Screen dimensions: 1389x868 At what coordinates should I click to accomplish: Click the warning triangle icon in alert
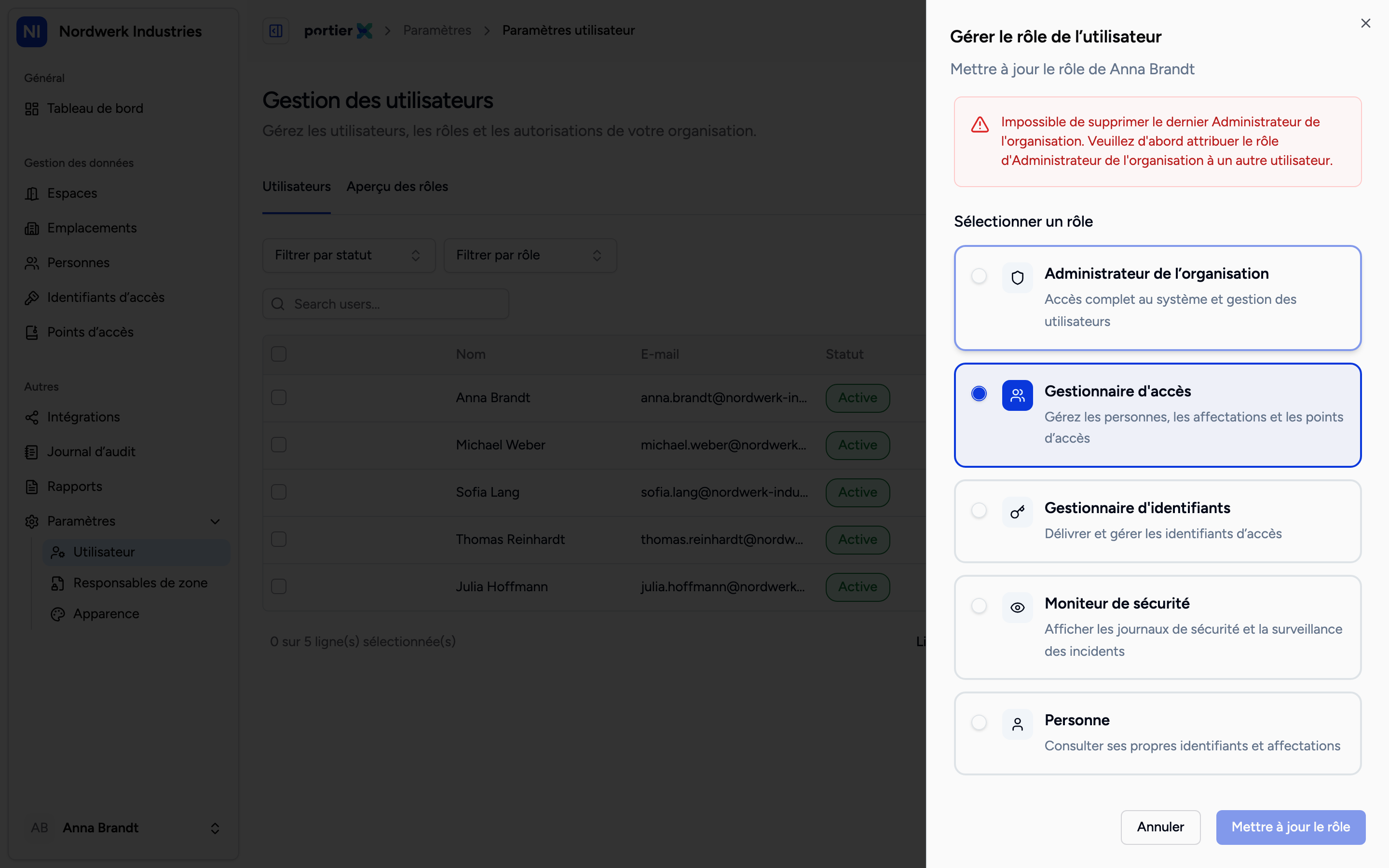980,124
